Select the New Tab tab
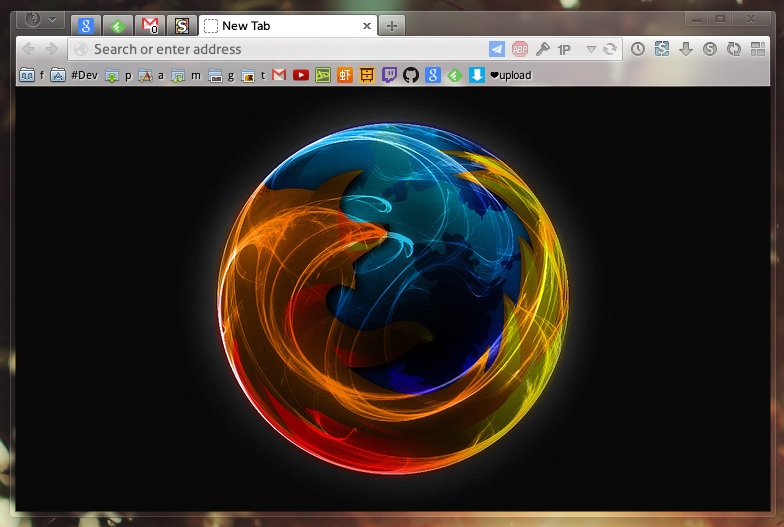784x527 pixels. [x=288, y=26]
